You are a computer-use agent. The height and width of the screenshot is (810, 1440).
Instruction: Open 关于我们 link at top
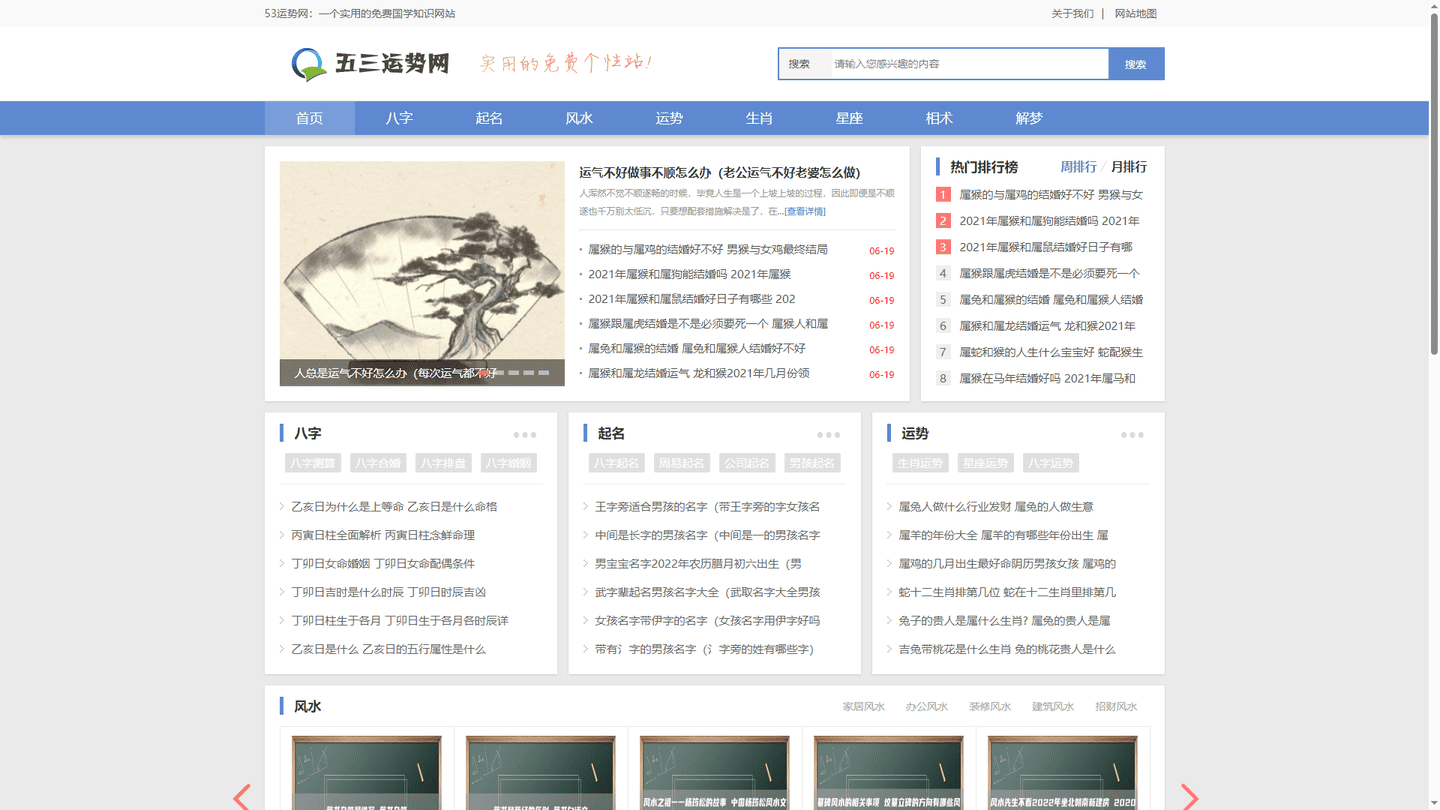[1072, 14]
